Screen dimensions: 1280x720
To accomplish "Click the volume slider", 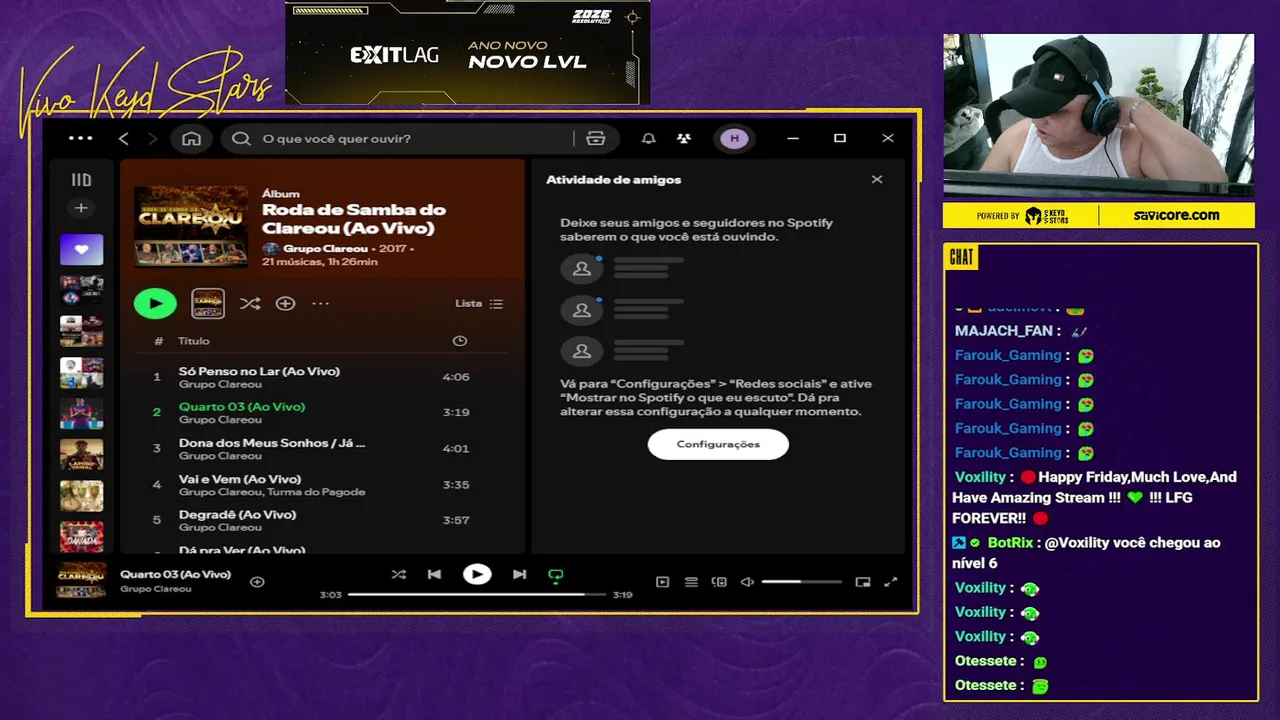I will [x=801, y=582].
